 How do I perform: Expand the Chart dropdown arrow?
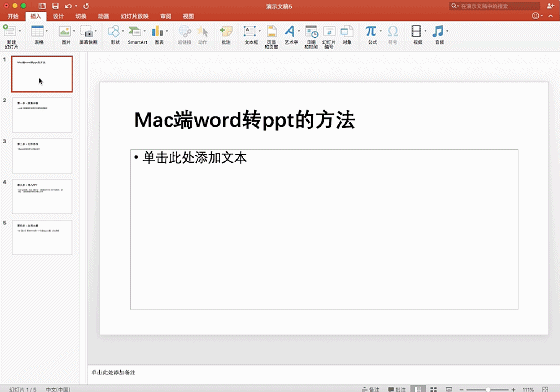pos(167,31)
